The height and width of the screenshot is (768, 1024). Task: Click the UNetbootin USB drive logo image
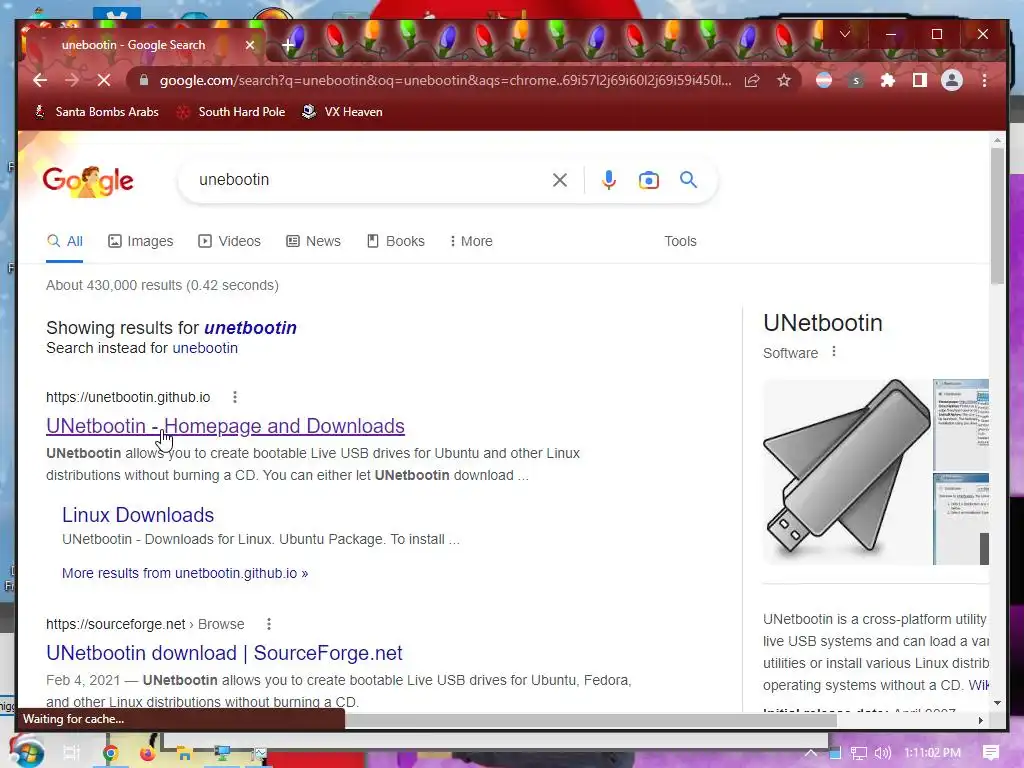click(847, 472)
